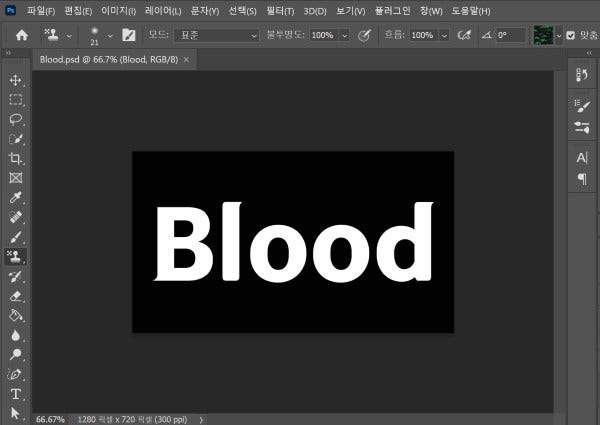Click the brush angle 0° field

(x=510, y=36)
